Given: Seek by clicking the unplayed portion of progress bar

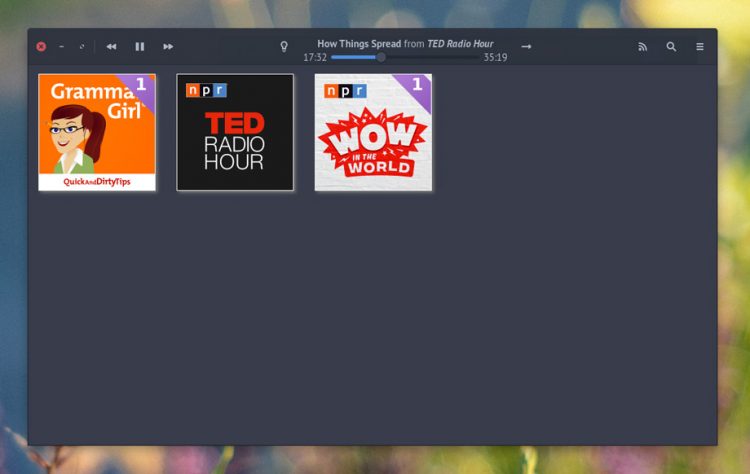Looking at the screenshot, I should point(431,57).
